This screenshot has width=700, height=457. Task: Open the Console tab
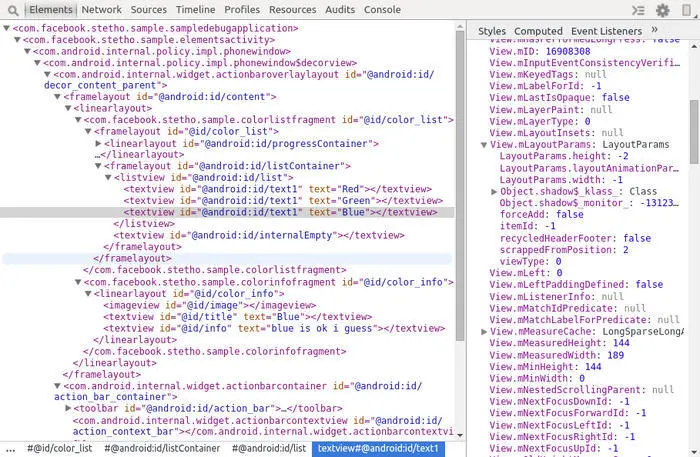tap(382, 9)
